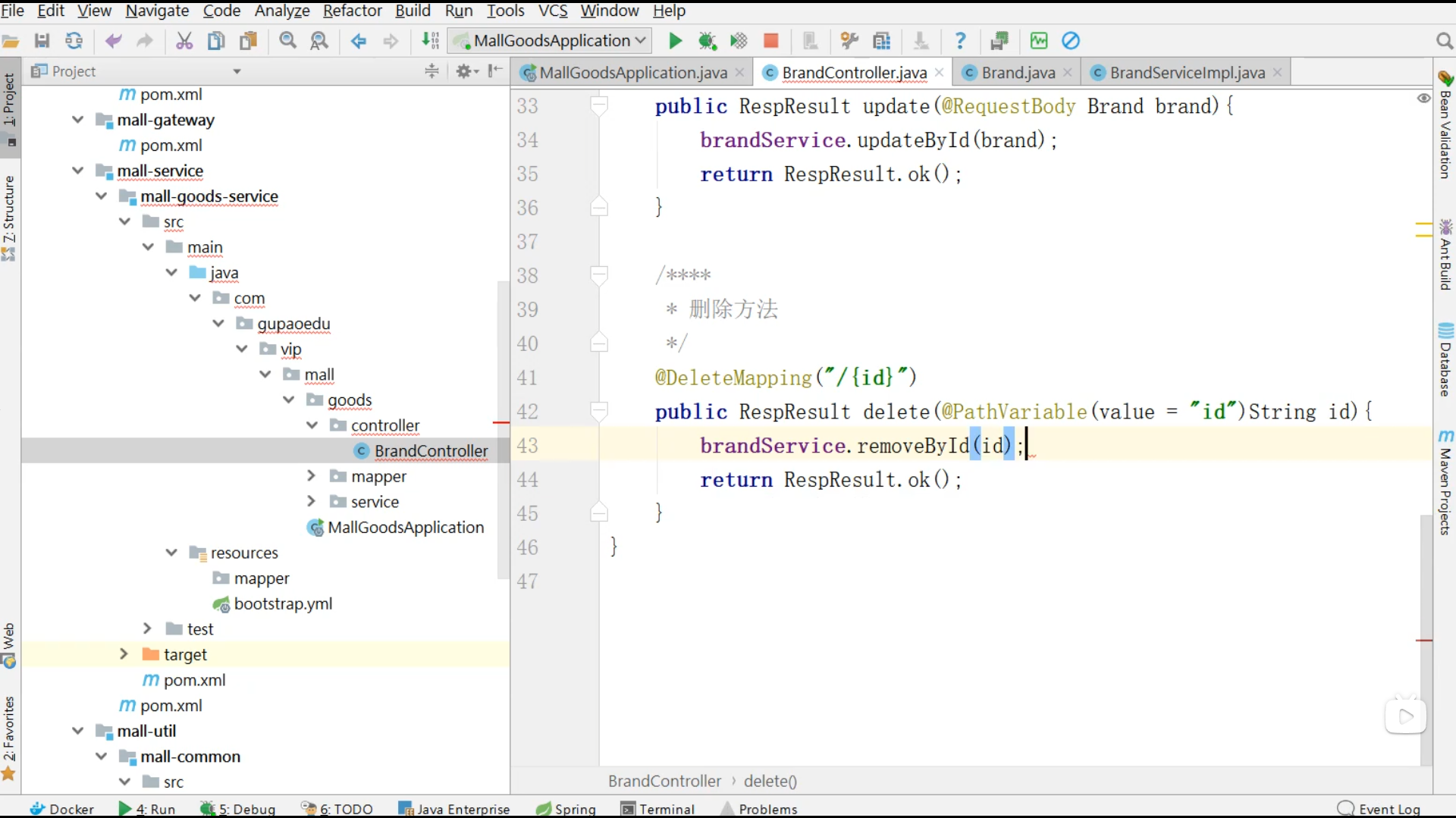Open Help with the question mark icon
1456x818 pixels.
960,40
